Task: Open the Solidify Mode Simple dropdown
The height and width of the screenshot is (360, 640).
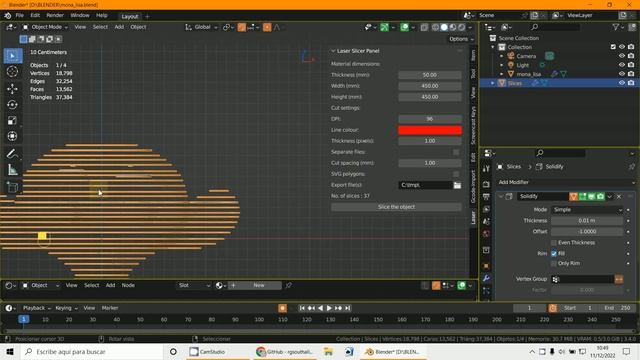Action: click(587, 209)
